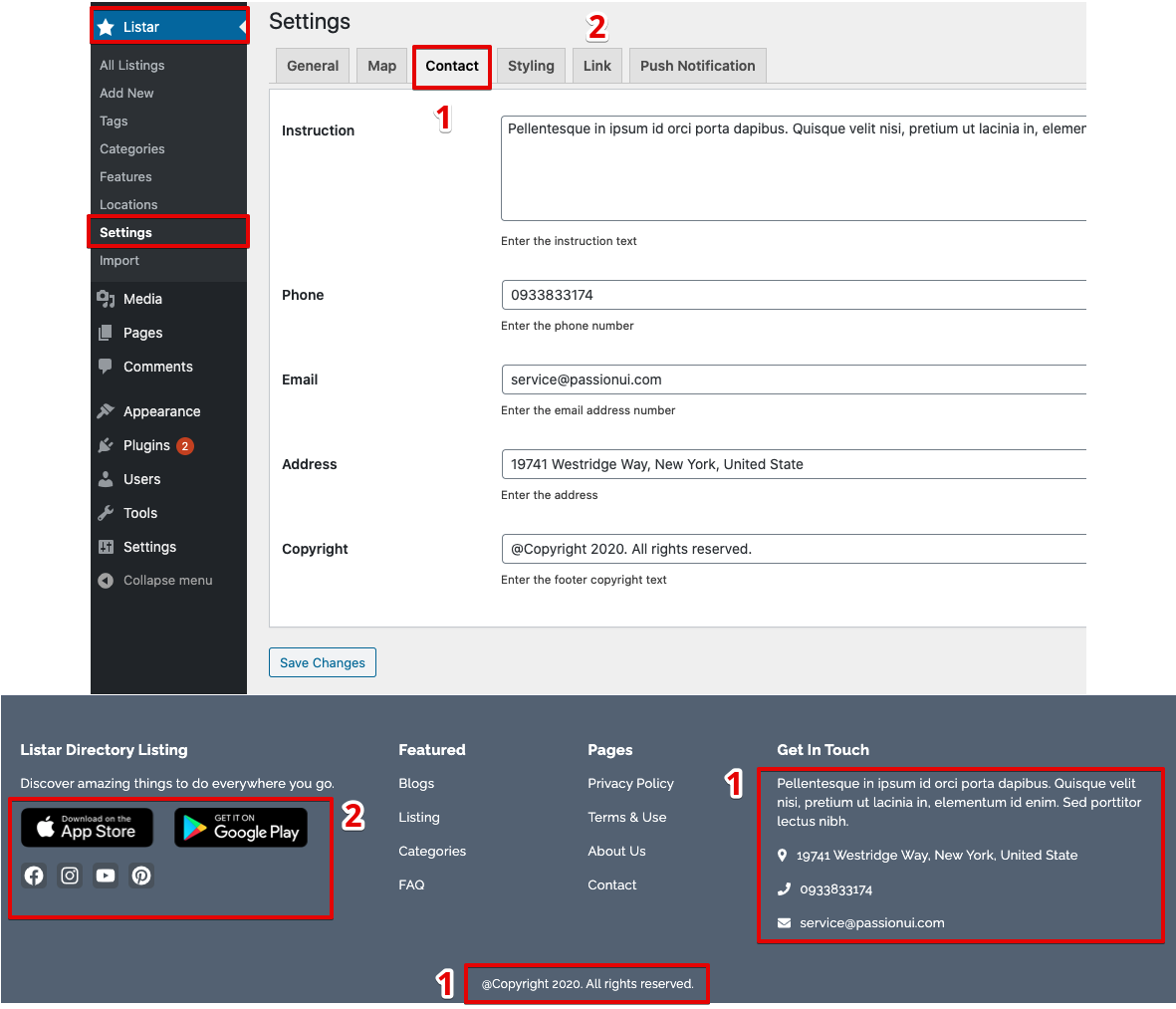
Task: Click the Download on the App Store badge
Action: 87,827
